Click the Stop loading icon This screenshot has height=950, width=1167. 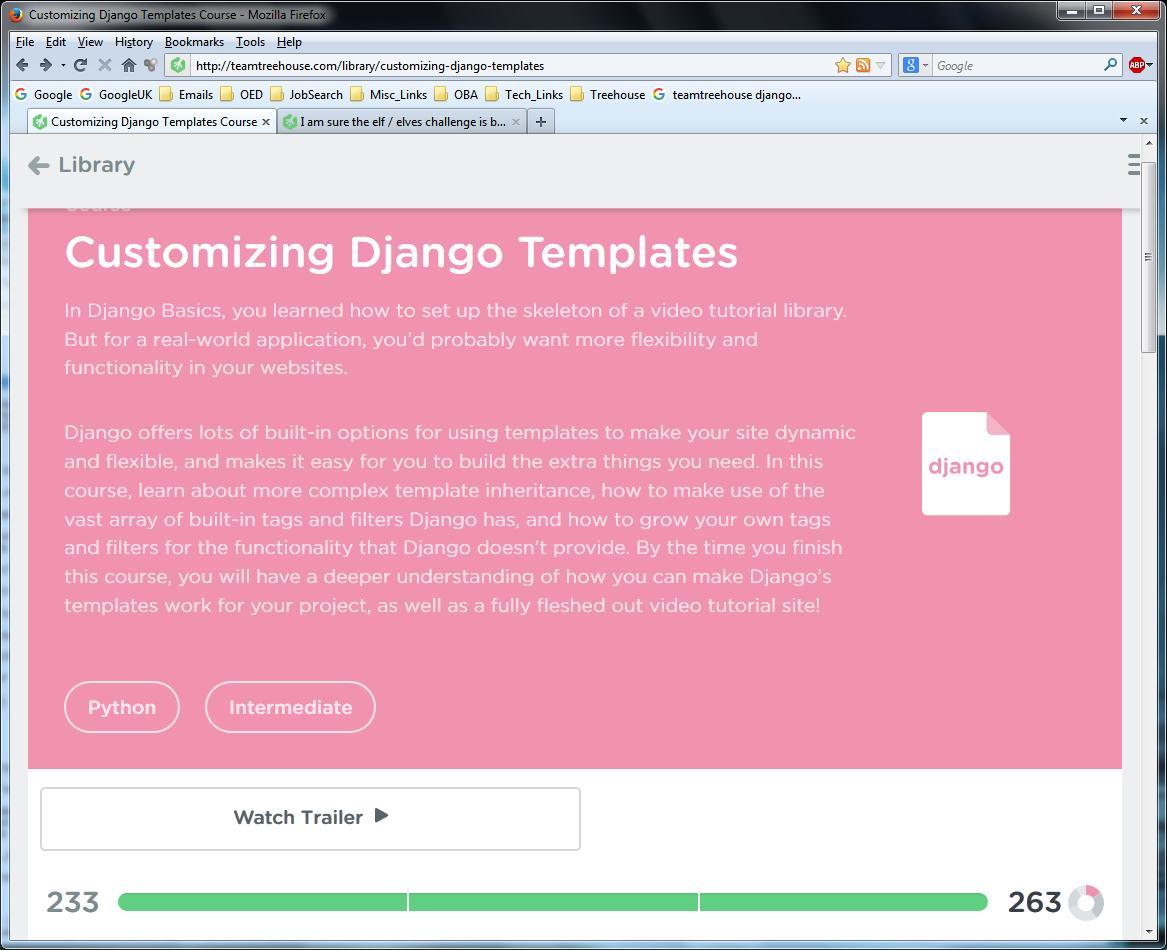[105, 66]
